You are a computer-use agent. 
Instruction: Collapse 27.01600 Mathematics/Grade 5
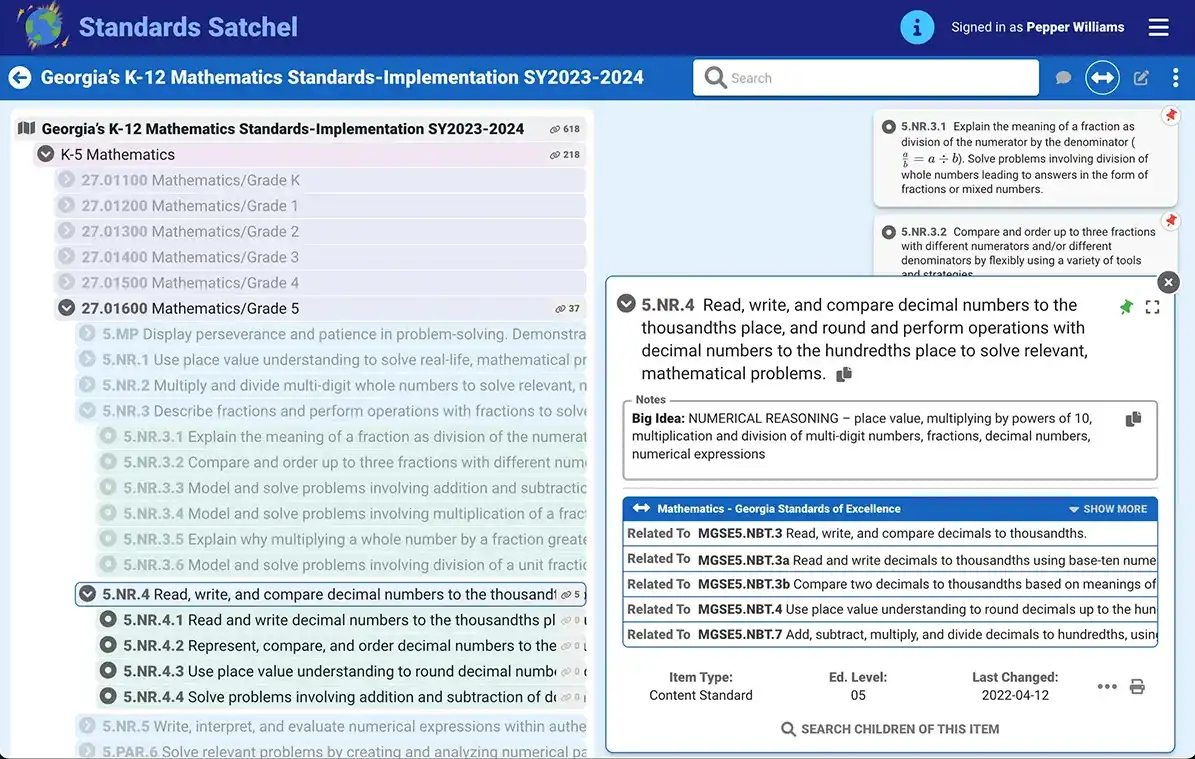[x=66, y=308]
